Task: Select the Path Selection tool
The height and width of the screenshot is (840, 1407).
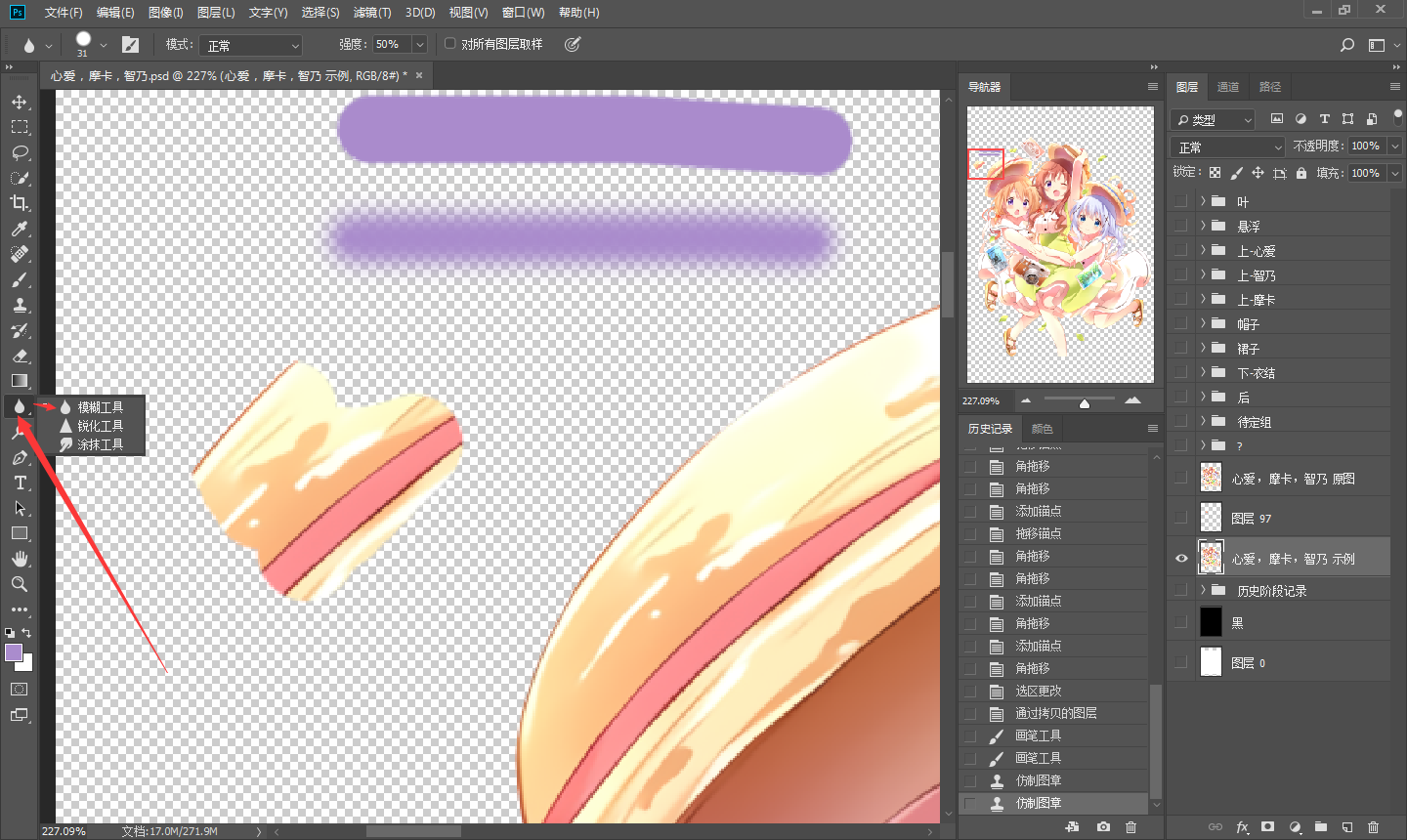Action: (x=20, y=508)
